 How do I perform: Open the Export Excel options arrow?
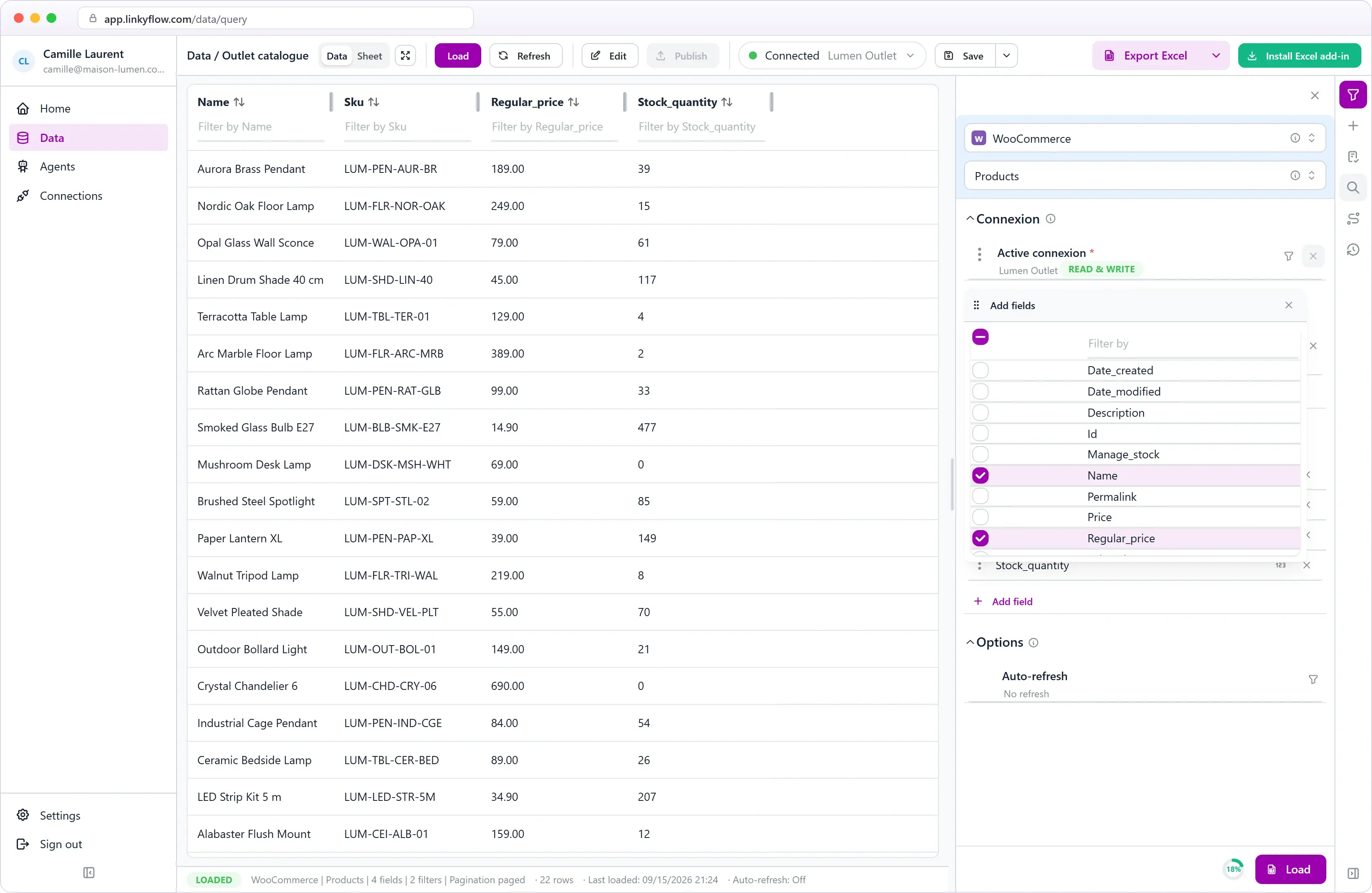pos(1216,55)
